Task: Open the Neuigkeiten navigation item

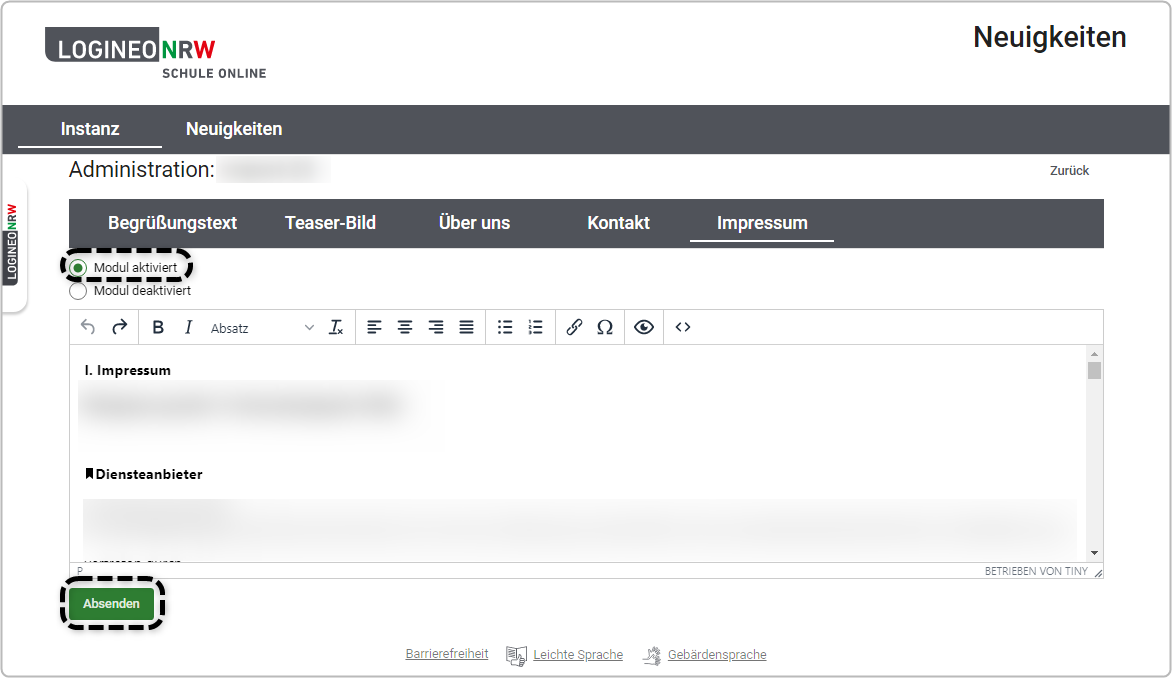Action: pyautogui.click(x=234, y=129)
